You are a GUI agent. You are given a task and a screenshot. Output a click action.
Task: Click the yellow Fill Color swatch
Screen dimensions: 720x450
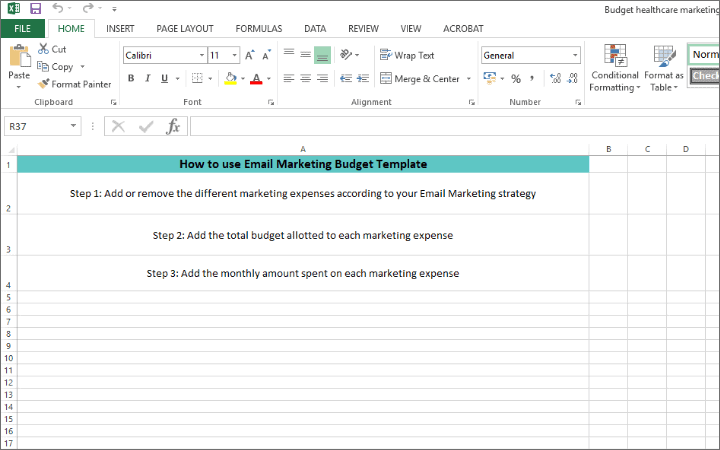[x=230, y=78]
